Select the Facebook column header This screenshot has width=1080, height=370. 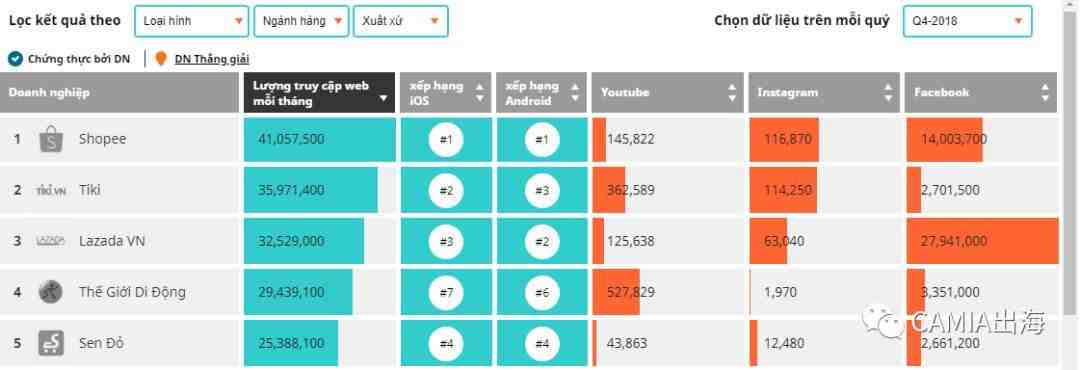[980, 92]
